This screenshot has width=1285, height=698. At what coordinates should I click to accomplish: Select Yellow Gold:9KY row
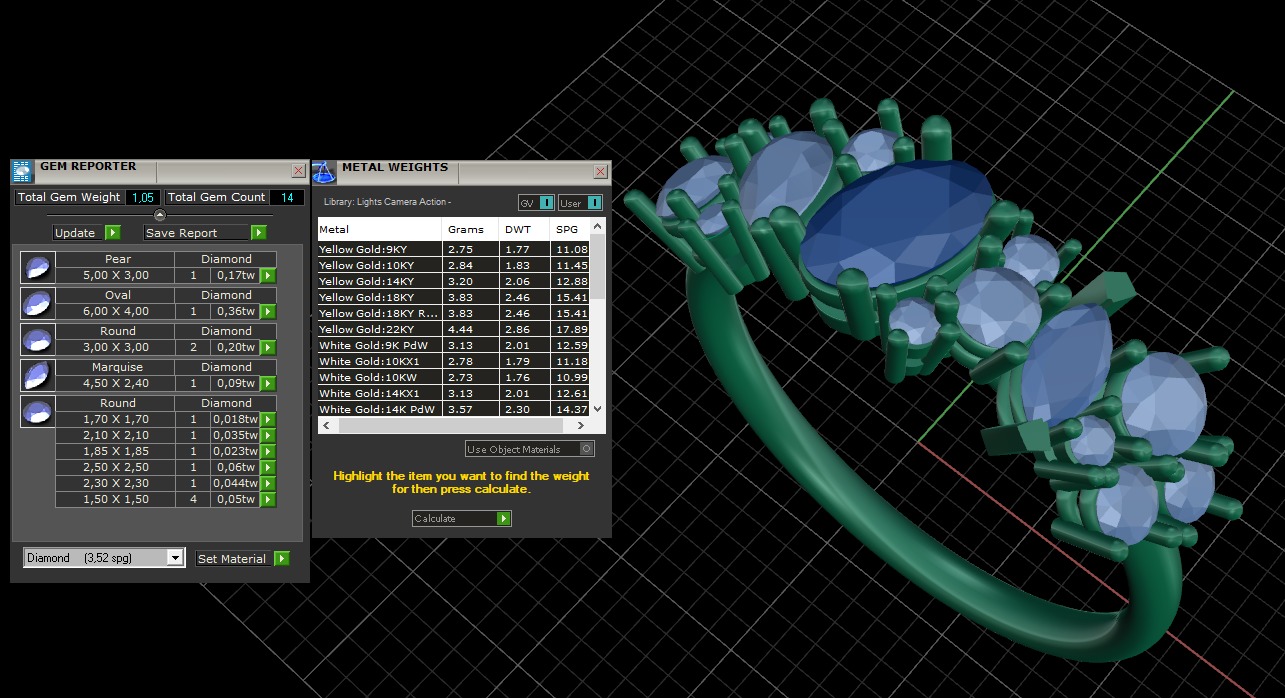[x=454, y=249]
